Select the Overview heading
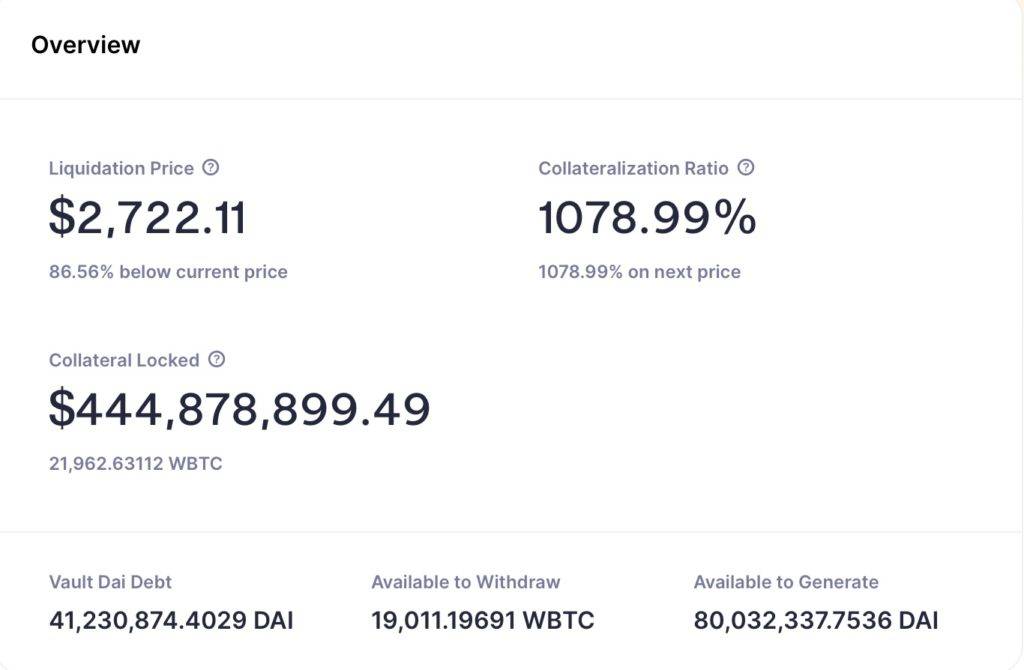Image resolution: width=1024 pixels, height=670 pixels. coord(86,44)
